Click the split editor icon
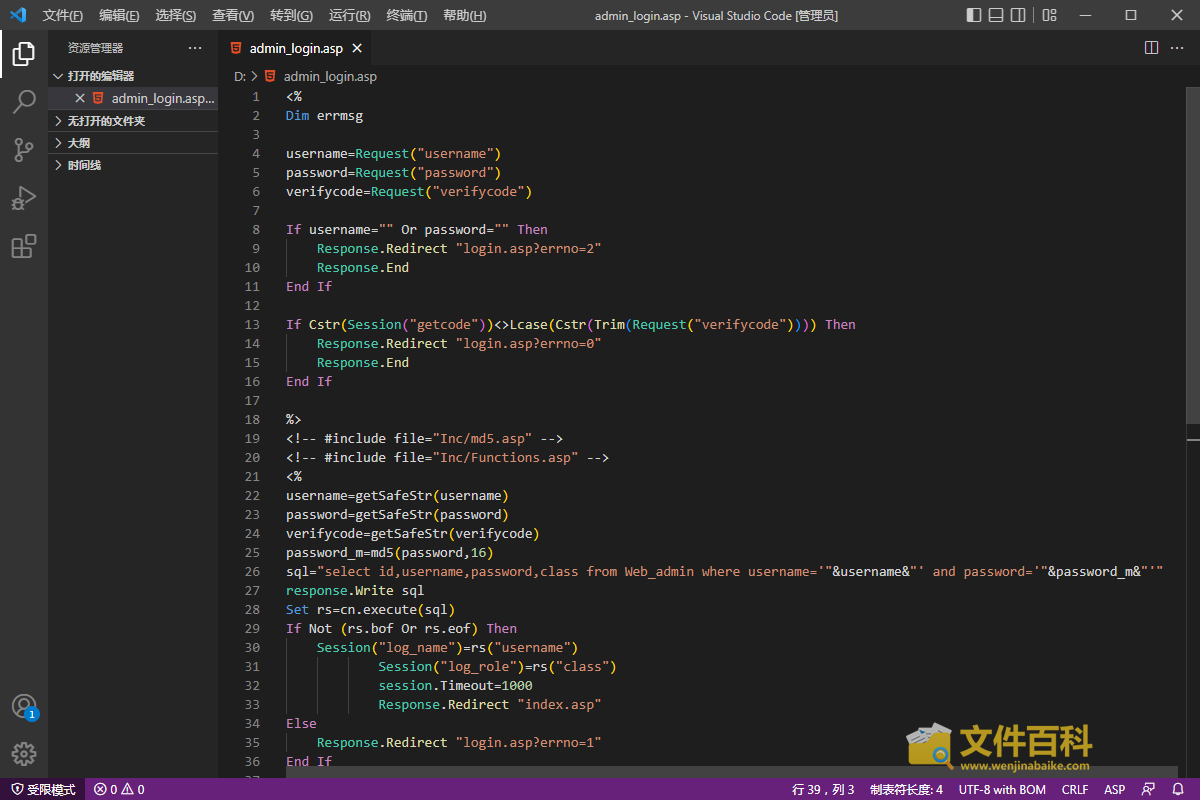The image size is (1200, 800). click(x=1151, y=47)
